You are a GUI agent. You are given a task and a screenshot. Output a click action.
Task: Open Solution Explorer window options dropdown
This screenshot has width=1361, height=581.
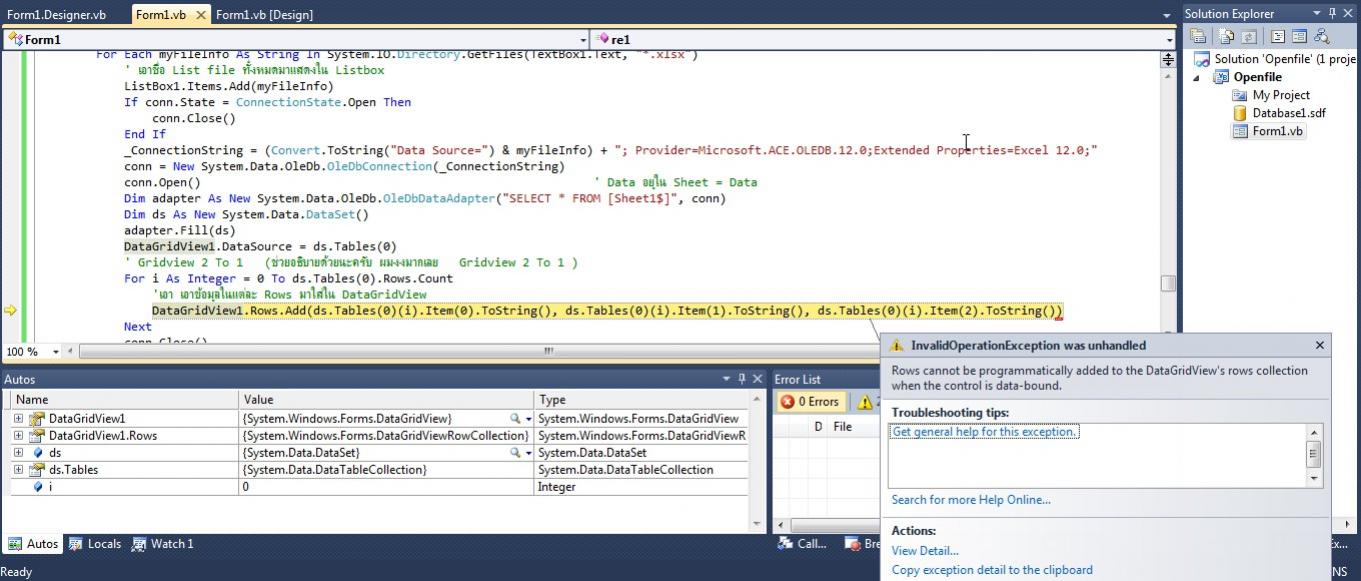pos(1317,13)
